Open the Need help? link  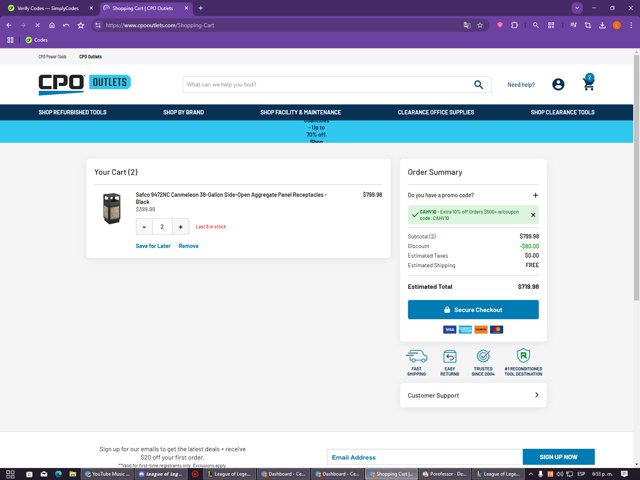521,85
